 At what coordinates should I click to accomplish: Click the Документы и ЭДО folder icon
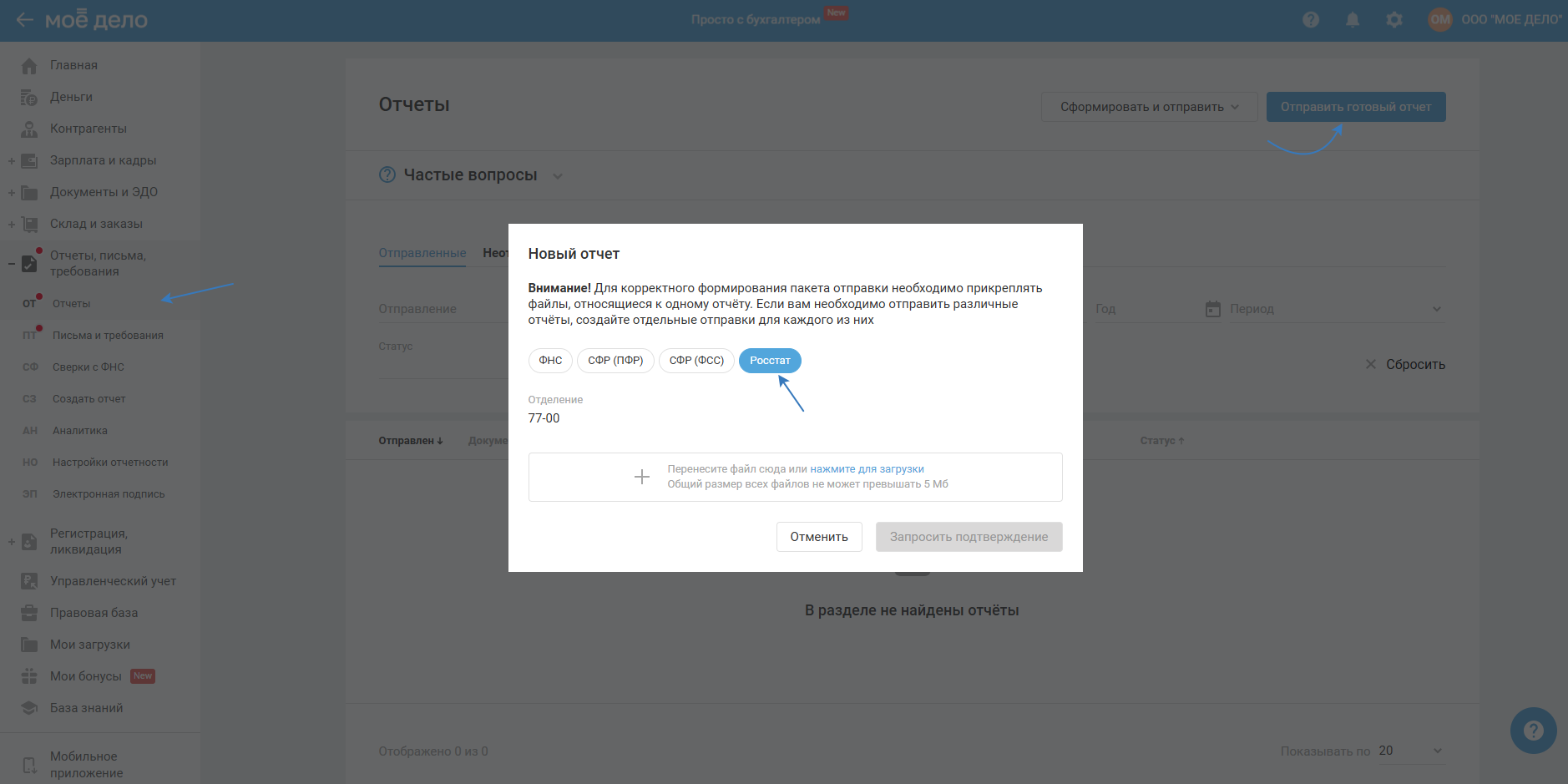[x=29, y=192]
